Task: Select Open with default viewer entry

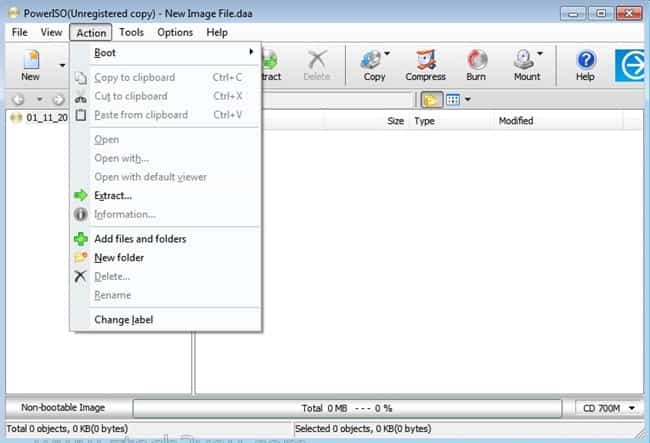Action: click(x=166, y=177)
